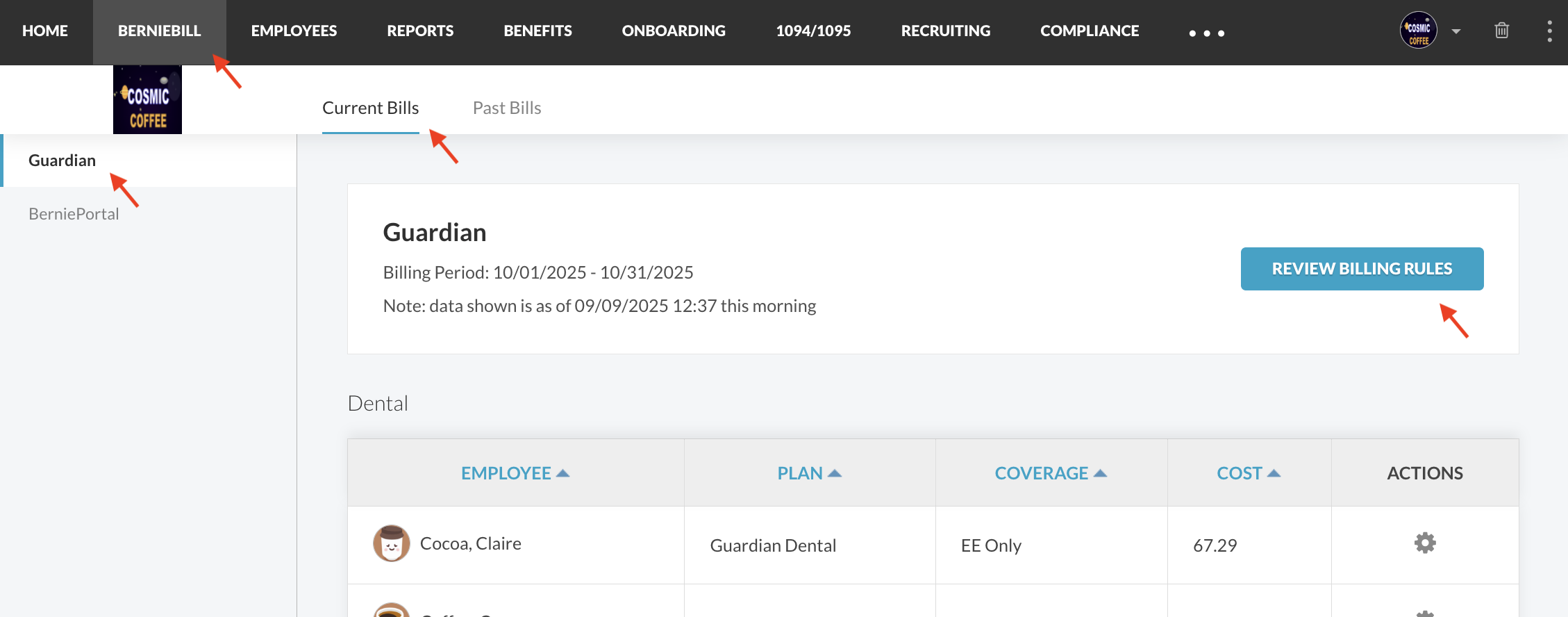
Task: Go to the Home menu
Action: (x=45, y=31)
